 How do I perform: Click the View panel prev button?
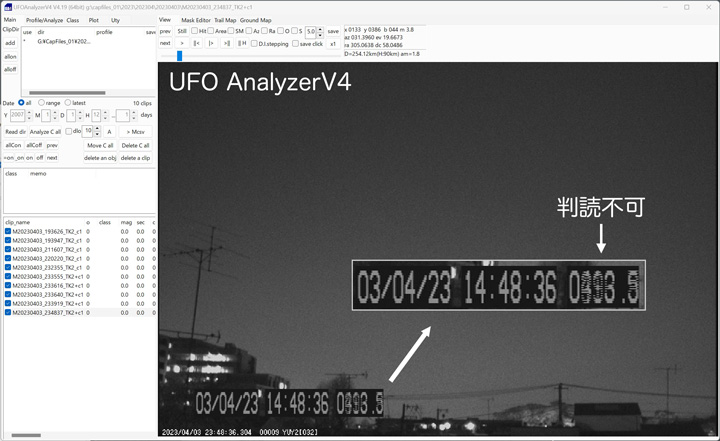pyautogui.click(x=165, y=31)
